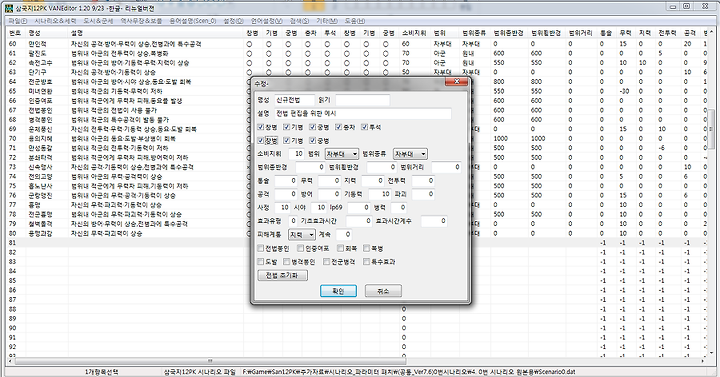Screen dimensions: 720x377
Task: Enable the 회복 checkbox
Action: pyautogui.click(x=340, y=248)
